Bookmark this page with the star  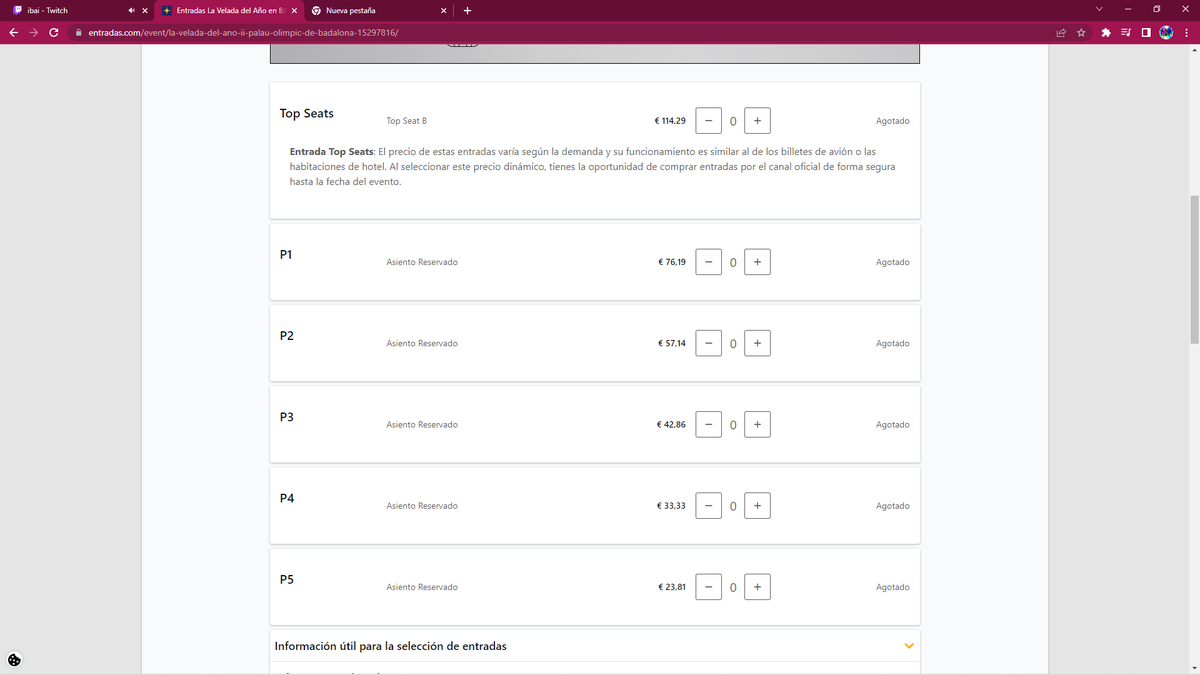(x=1081, y=33)
